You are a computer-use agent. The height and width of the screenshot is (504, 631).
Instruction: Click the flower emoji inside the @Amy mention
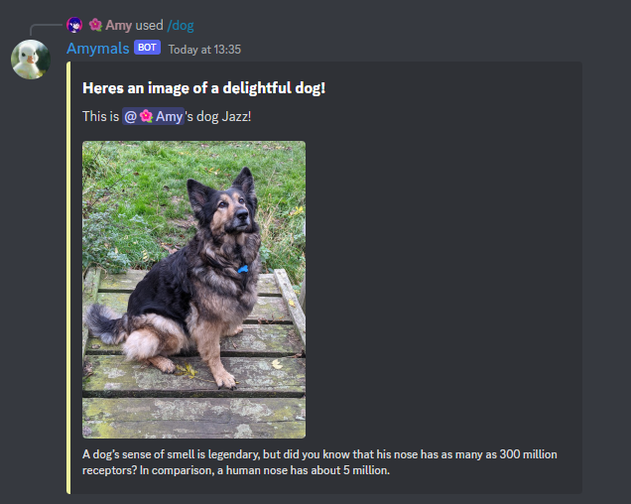146,116
